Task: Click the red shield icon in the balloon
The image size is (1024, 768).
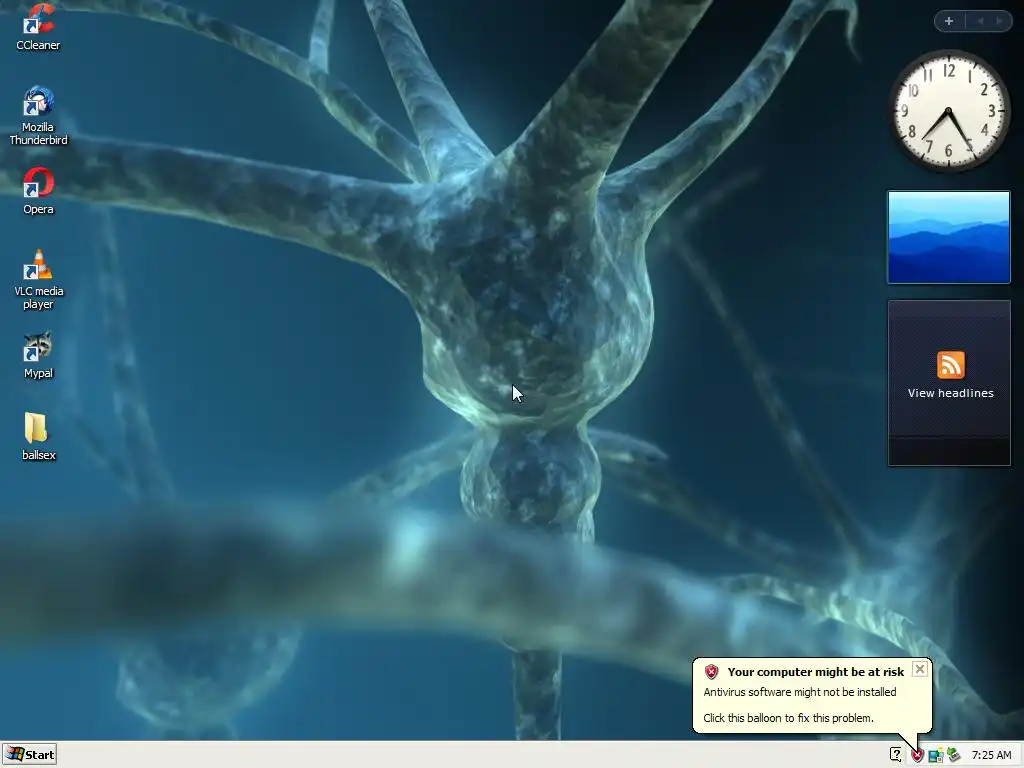Action: [711, 671]
